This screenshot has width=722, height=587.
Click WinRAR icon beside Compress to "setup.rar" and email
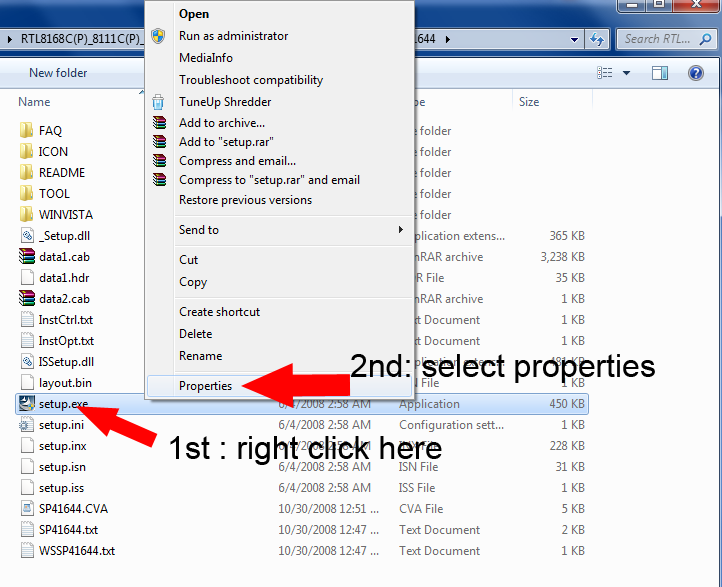[x=159, y=180]
